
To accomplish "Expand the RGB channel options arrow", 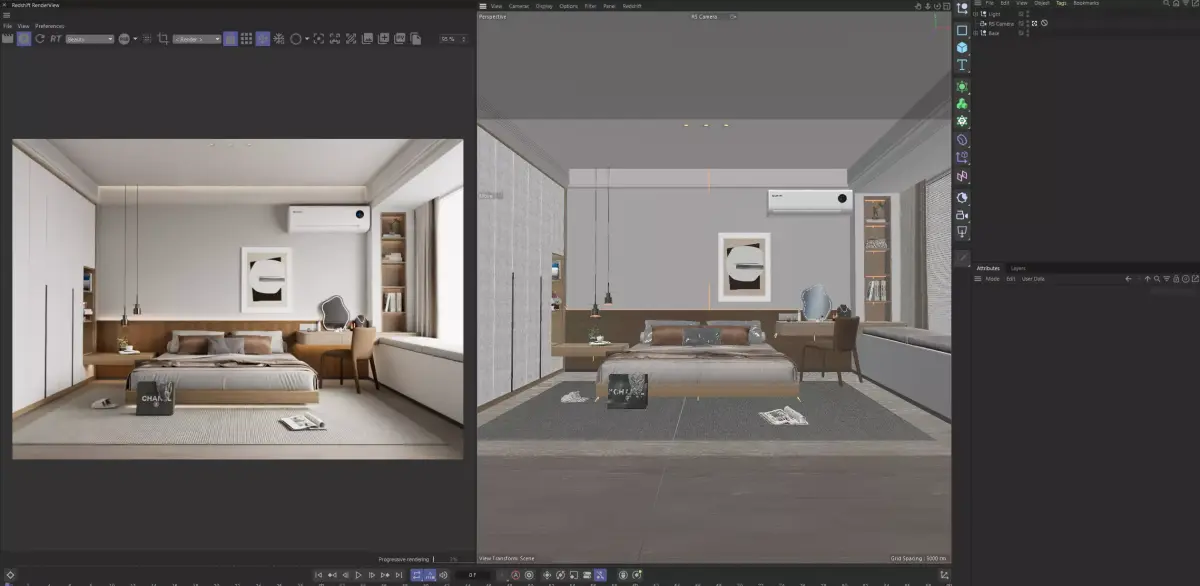I will tap(135, 38).
